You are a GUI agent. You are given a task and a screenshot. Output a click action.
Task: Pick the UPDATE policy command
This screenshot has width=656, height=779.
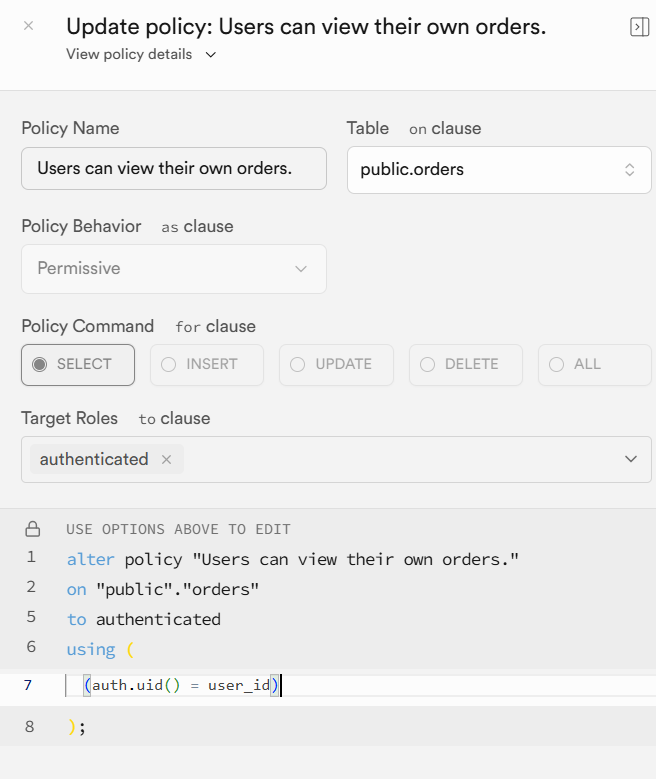click(x=336, y=365)
